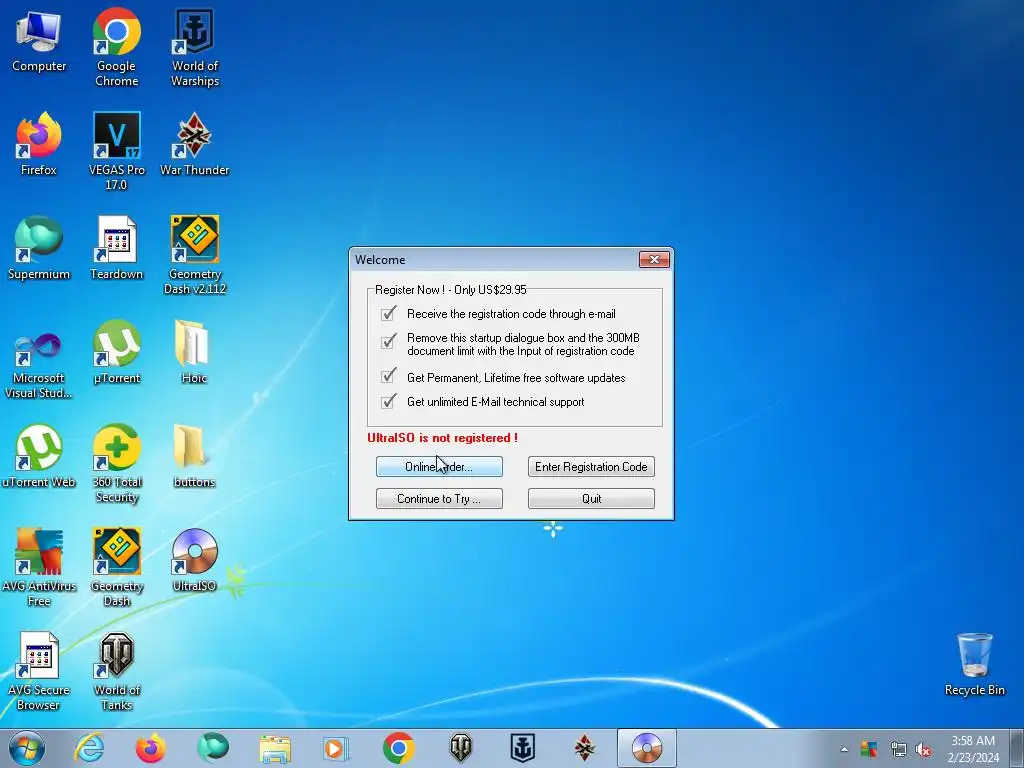Open the taskbar clock showing 3:58 AM
1024x768 pixels.
coord(973,748)
